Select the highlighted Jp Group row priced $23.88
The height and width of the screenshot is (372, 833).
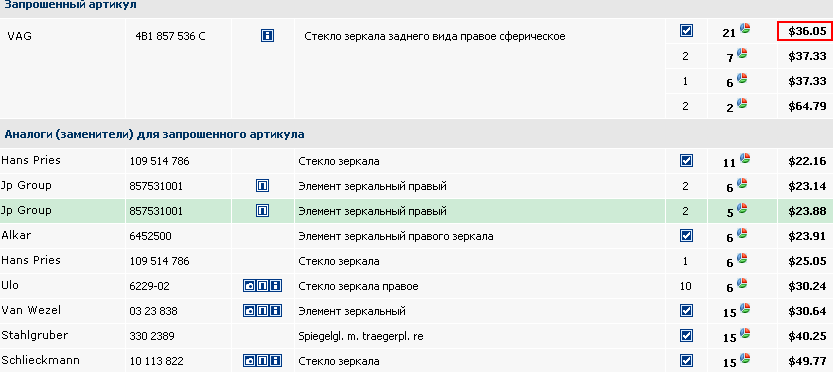tap(416, 211)
